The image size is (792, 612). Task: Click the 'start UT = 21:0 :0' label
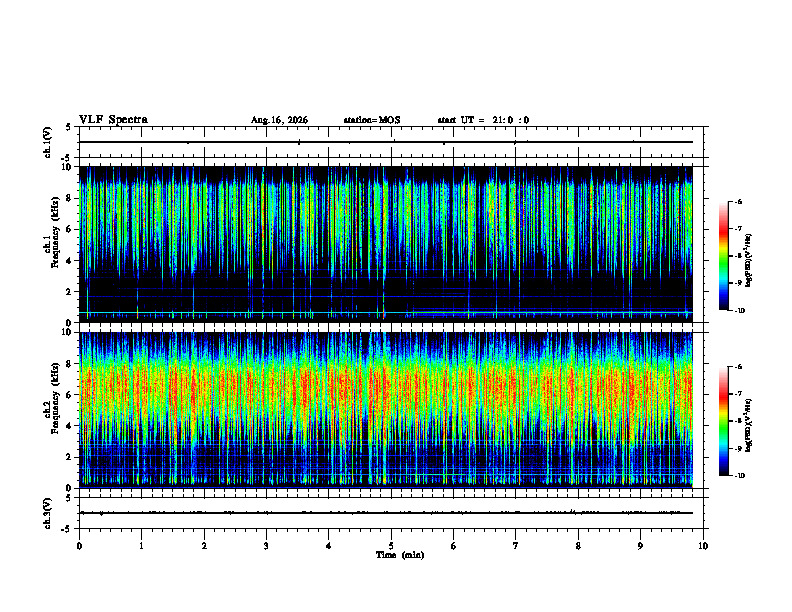pos(483,120)
